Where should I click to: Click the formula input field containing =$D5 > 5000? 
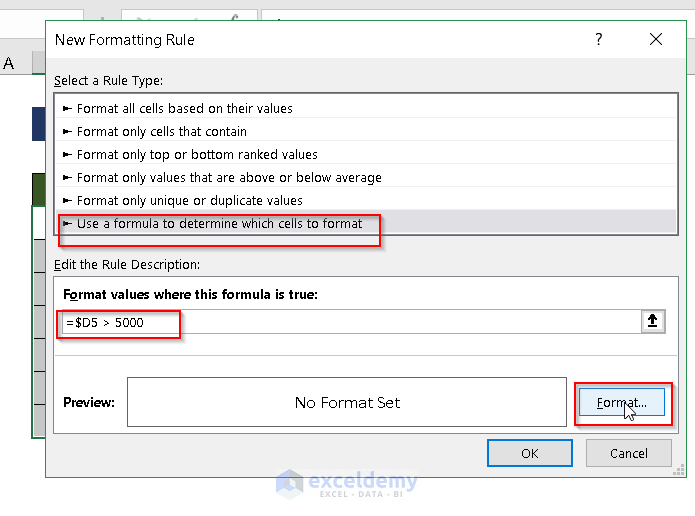351,322
